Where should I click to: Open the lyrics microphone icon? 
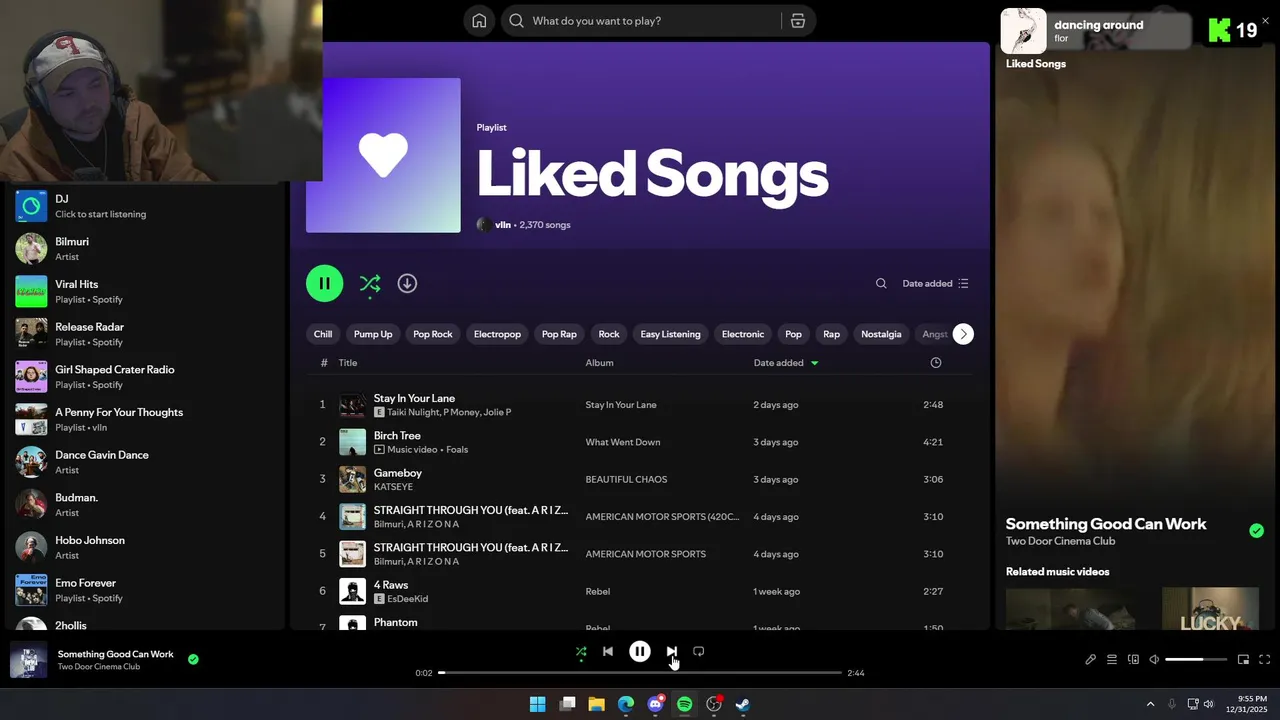pyautogui.click(x=1091, y=659)
